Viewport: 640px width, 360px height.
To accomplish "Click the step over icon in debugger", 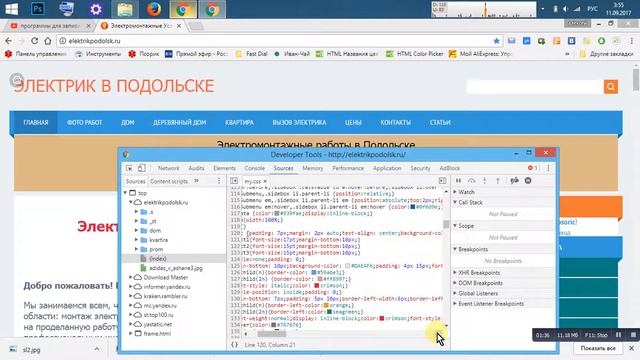I will 471,180.
